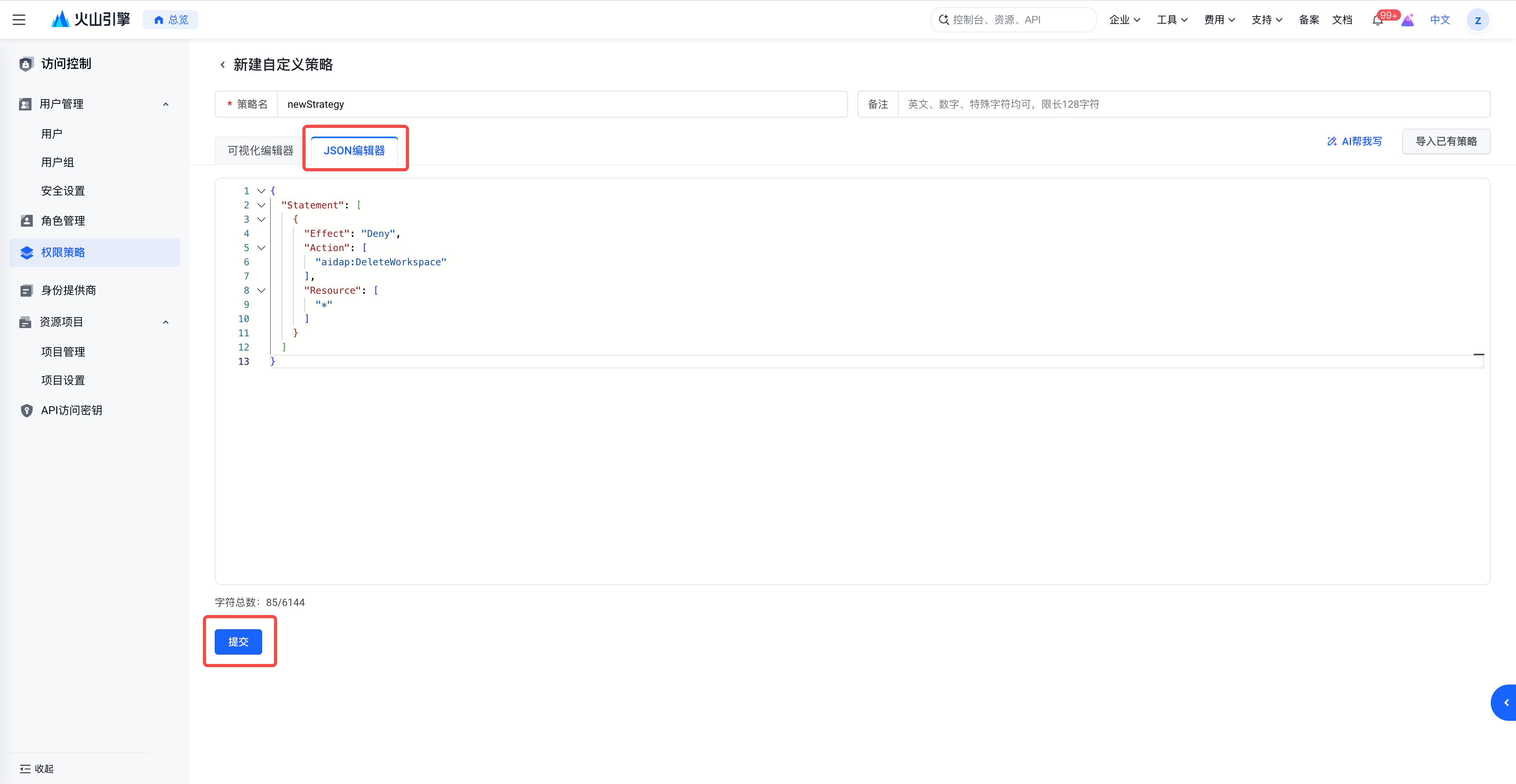Click the 总览 overview button

coord(171,20)
